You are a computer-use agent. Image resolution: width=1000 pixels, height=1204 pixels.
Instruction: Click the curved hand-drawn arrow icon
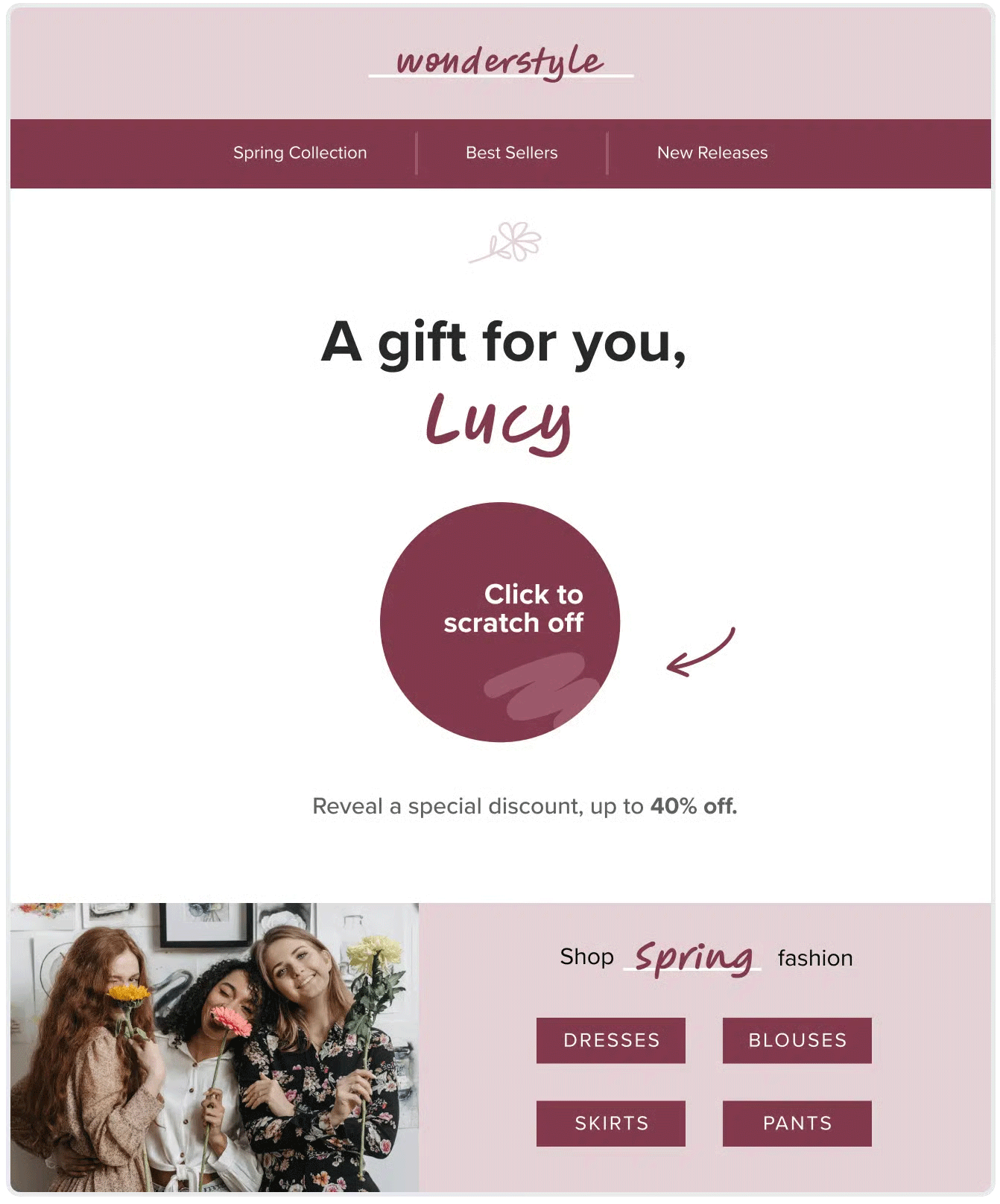point(700,653)
